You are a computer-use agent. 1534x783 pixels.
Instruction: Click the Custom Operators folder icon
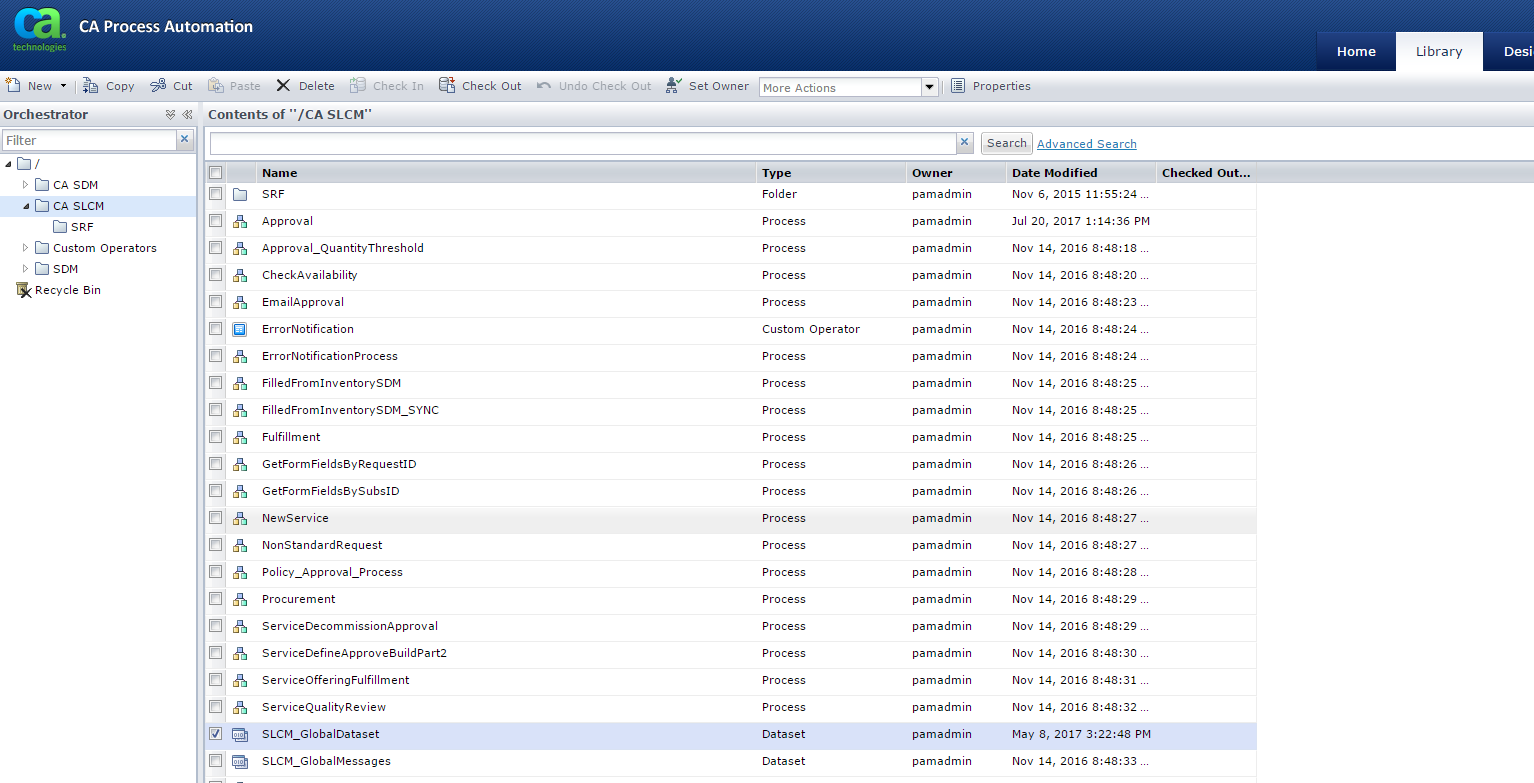42,248
